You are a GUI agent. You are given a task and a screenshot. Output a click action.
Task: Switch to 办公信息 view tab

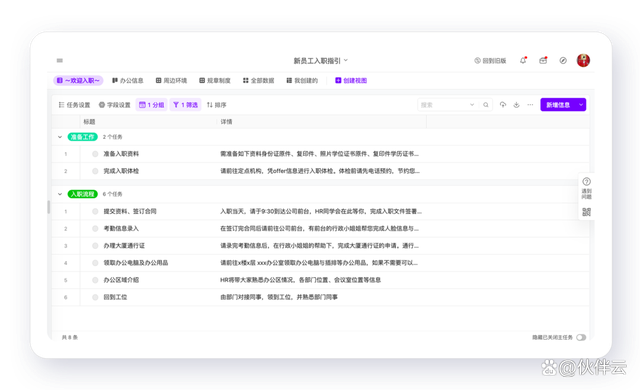pos(128,81)
